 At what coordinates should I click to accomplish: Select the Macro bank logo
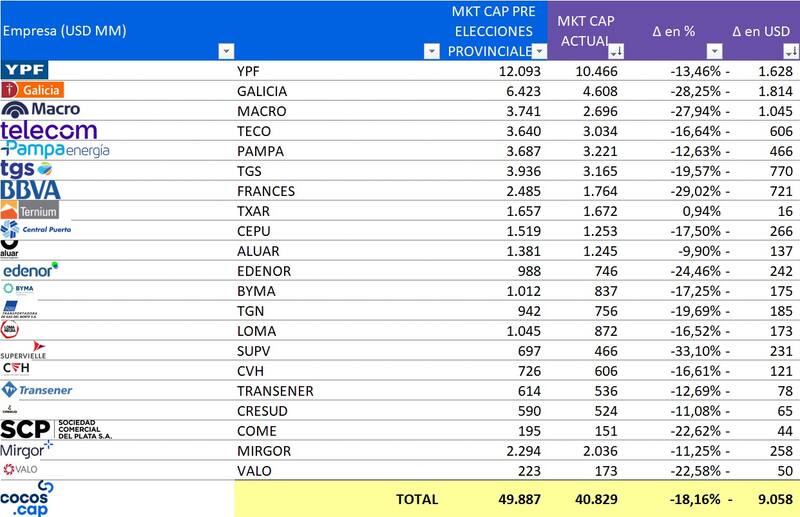point(41,109)
